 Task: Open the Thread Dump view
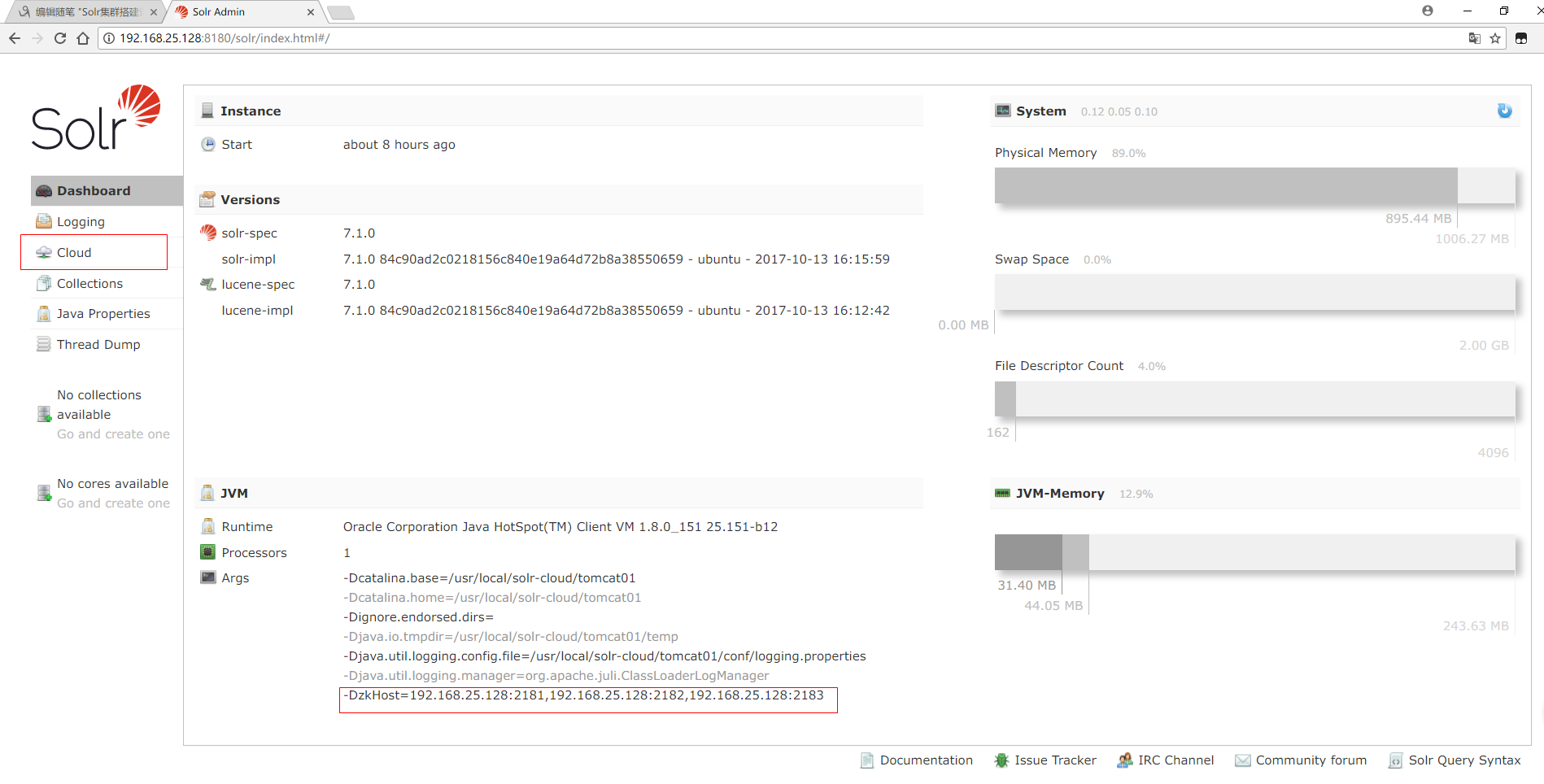[x=97, y=344]
